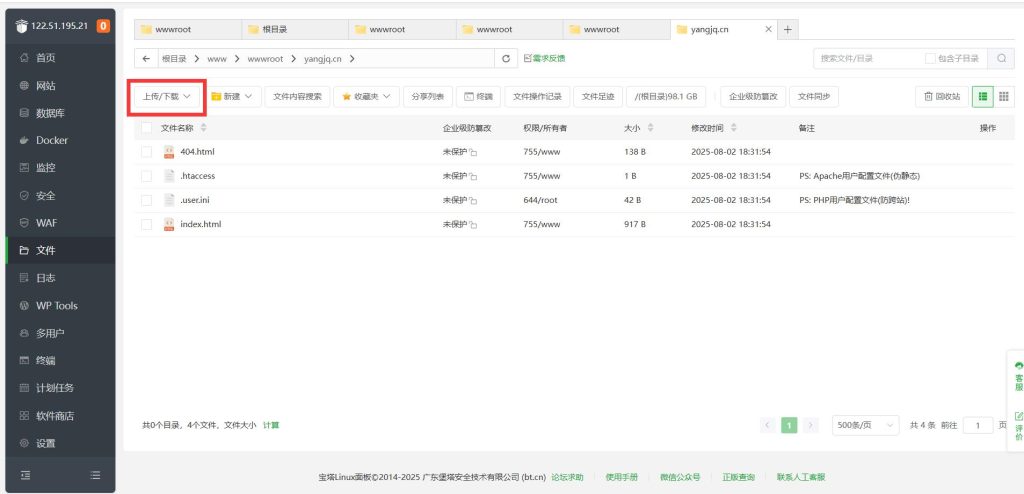Open the WAF section in sidebar
Image resolution: width=1024 pixels, height=494 pixels.
pyautogui.click(x=60, y=223)
